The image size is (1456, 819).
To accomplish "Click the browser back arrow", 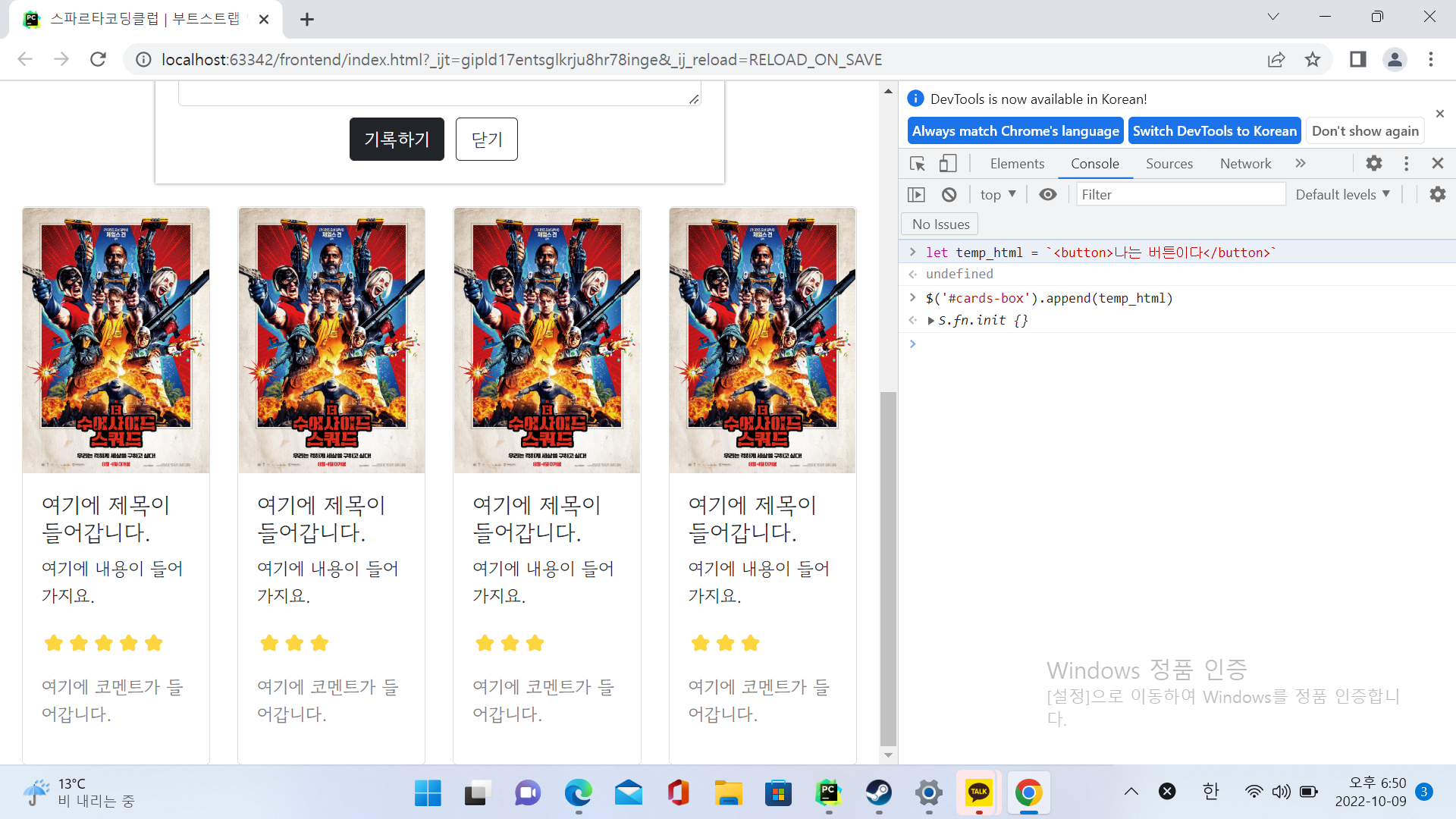I will [x=25, y=59].
